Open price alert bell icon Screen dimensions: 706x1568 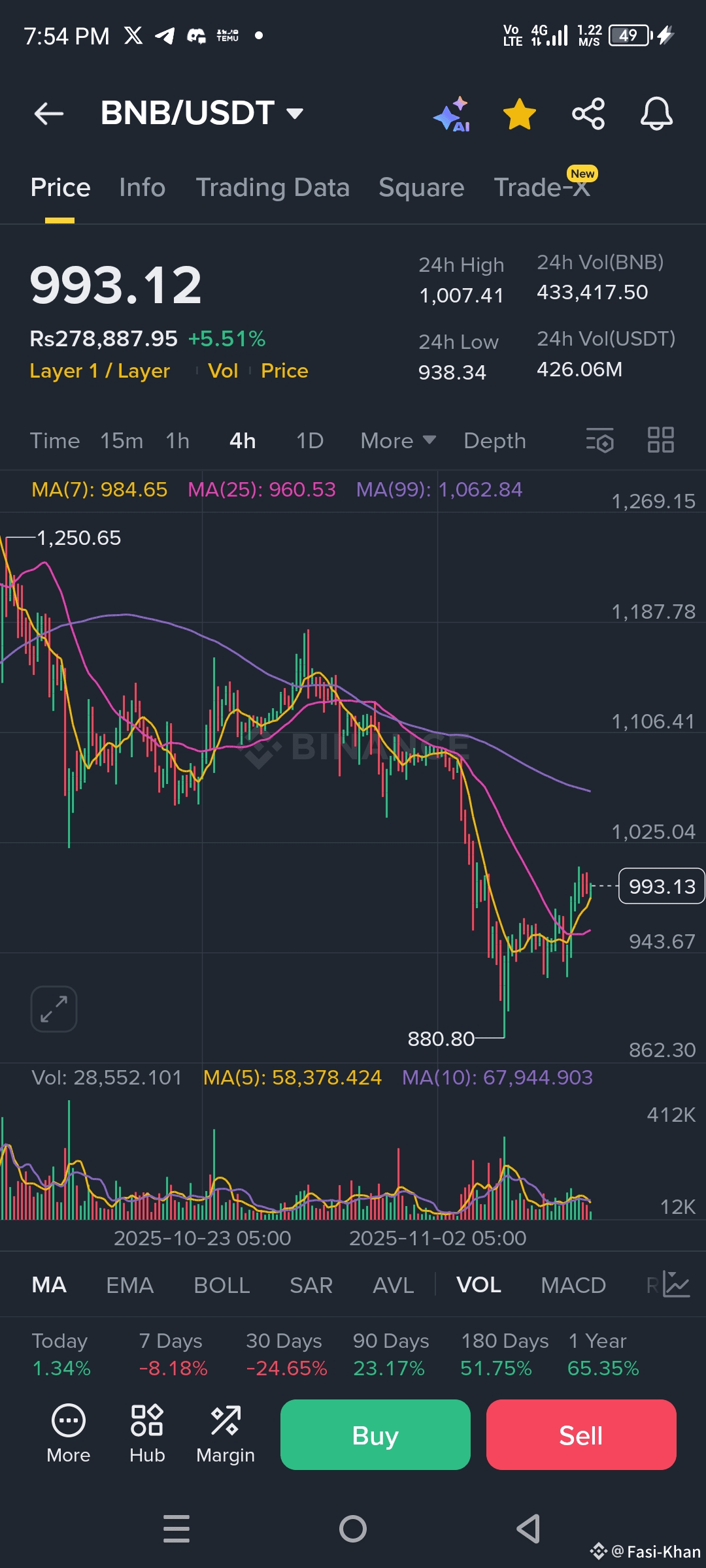656,114
